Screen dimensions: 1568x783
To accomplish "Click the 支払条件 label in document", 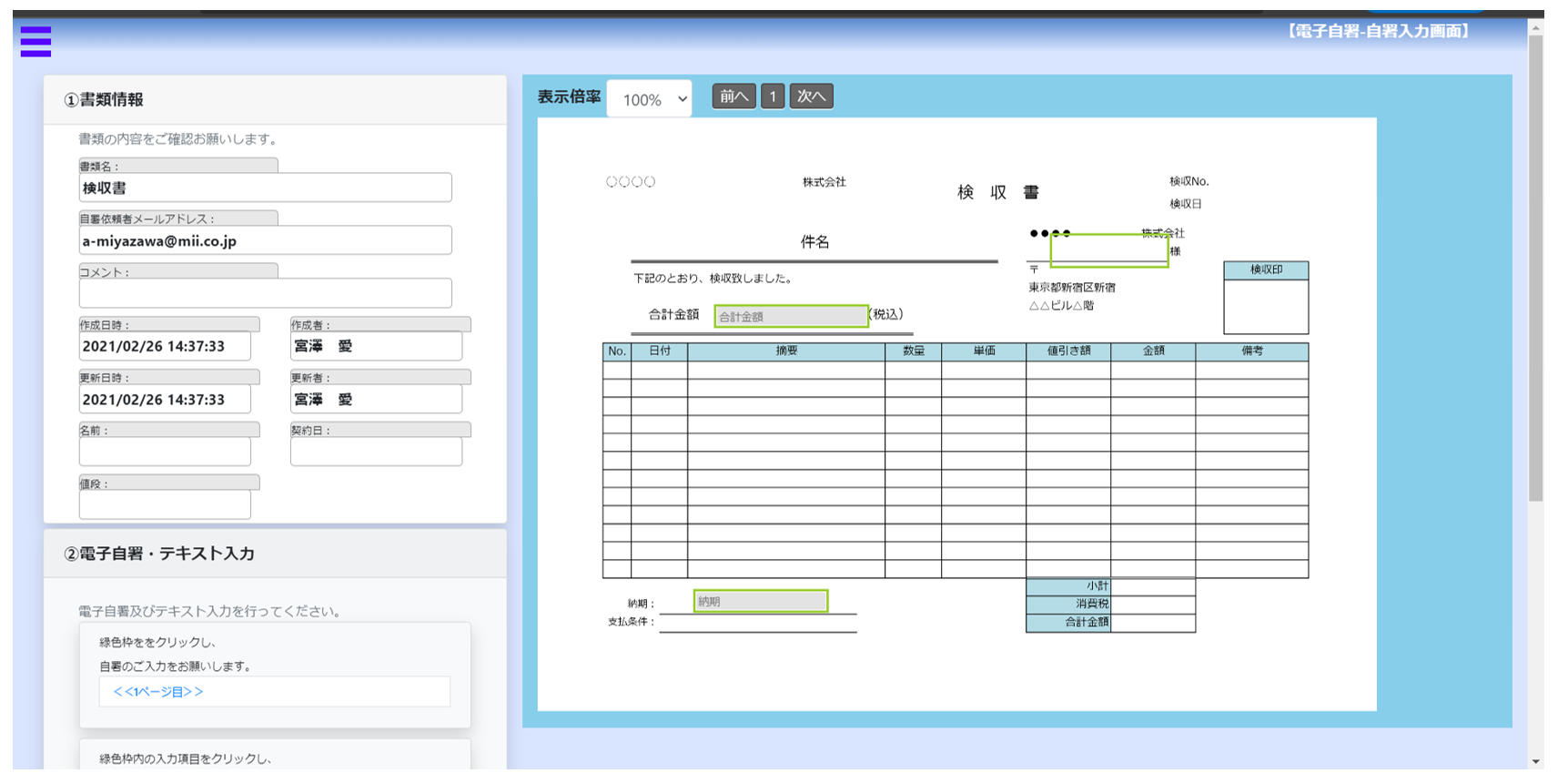I will (x=631, y=622).
